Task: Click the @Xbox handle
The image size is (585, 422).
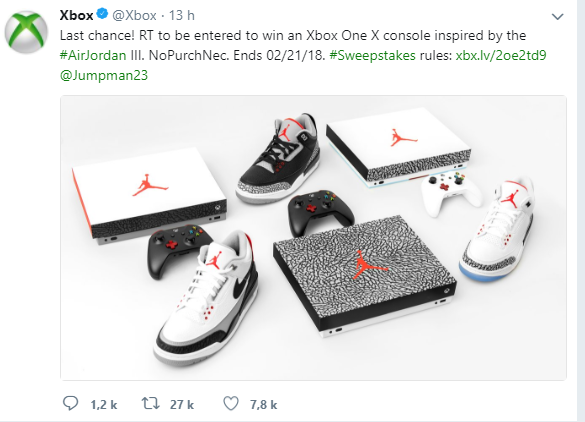Action: tap(134, 15)
